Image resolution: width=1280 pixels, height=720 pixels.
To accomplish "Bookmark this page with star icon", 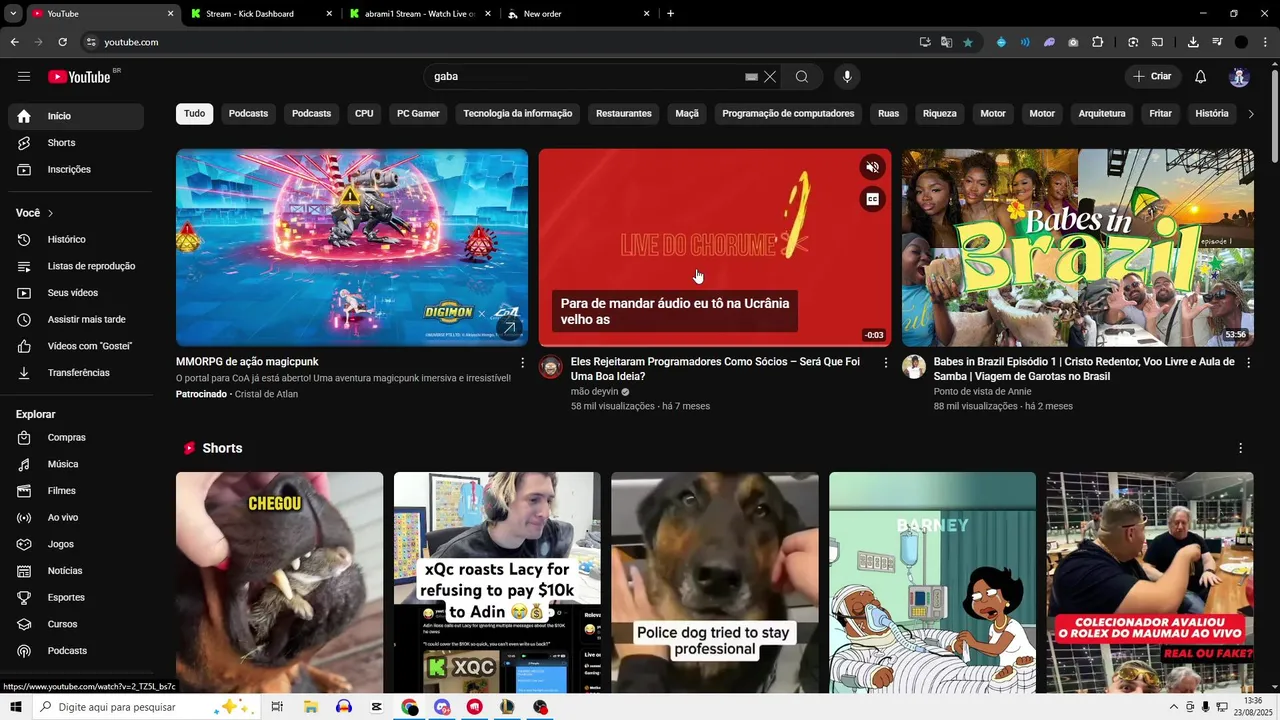I will pos(967,42).
